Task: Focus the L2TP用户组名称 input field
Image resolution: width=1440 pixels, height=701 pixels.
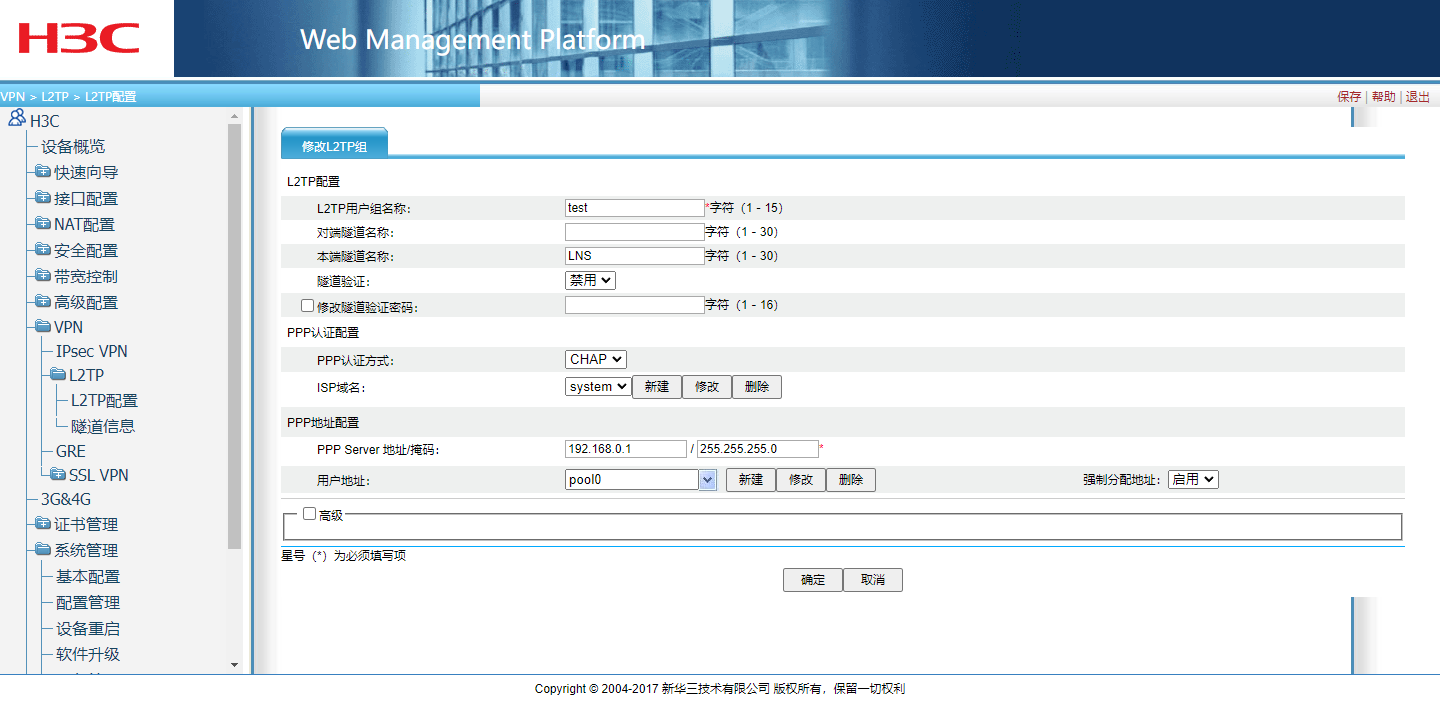Action: (635, 208)
